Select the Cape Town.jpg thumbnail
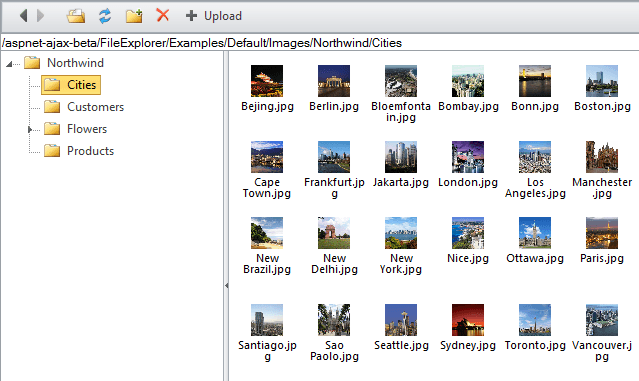 tap(267, 157)
